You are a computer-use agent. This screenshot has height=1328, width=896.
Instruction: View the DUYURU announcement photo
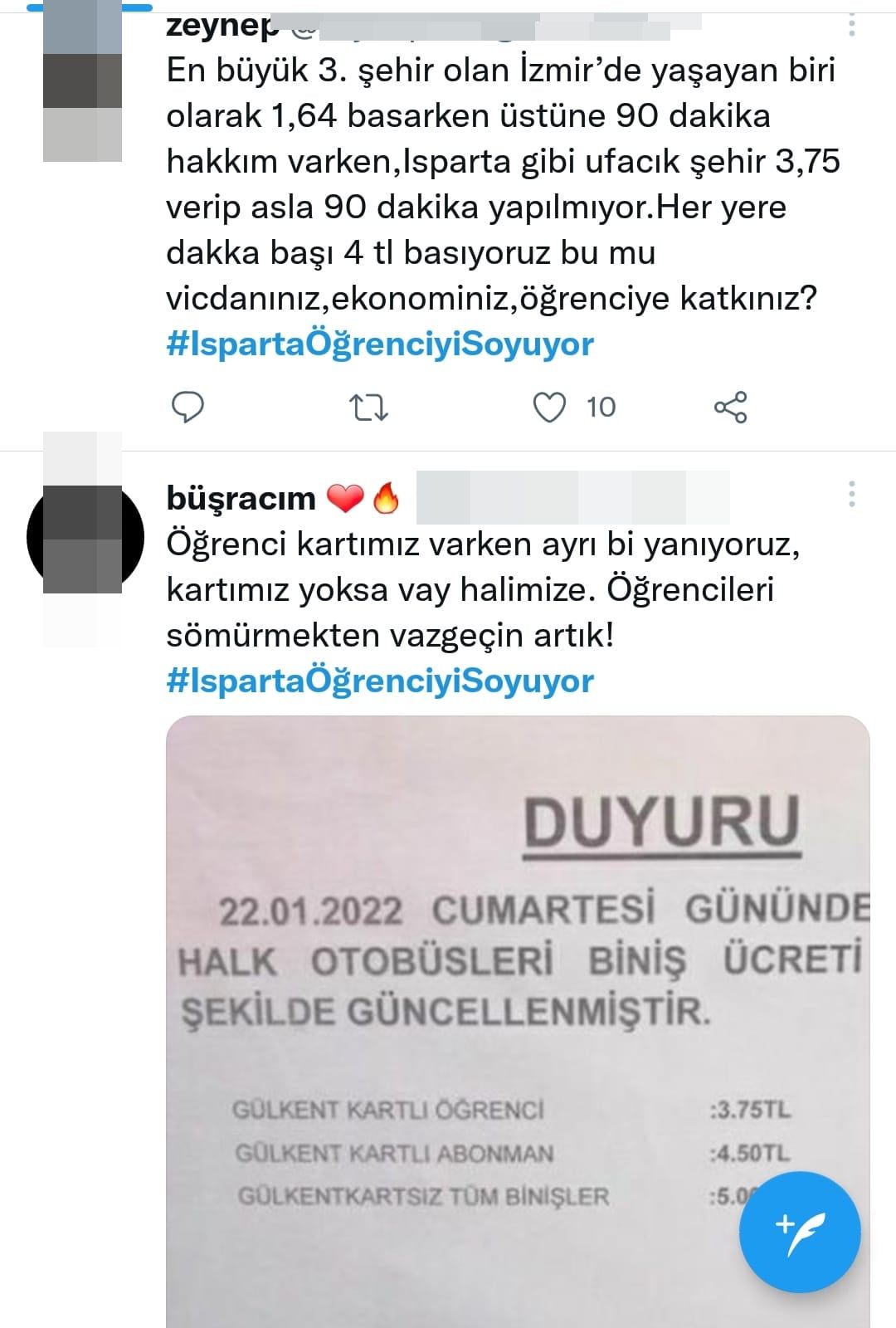click(x=518, y=1022)
